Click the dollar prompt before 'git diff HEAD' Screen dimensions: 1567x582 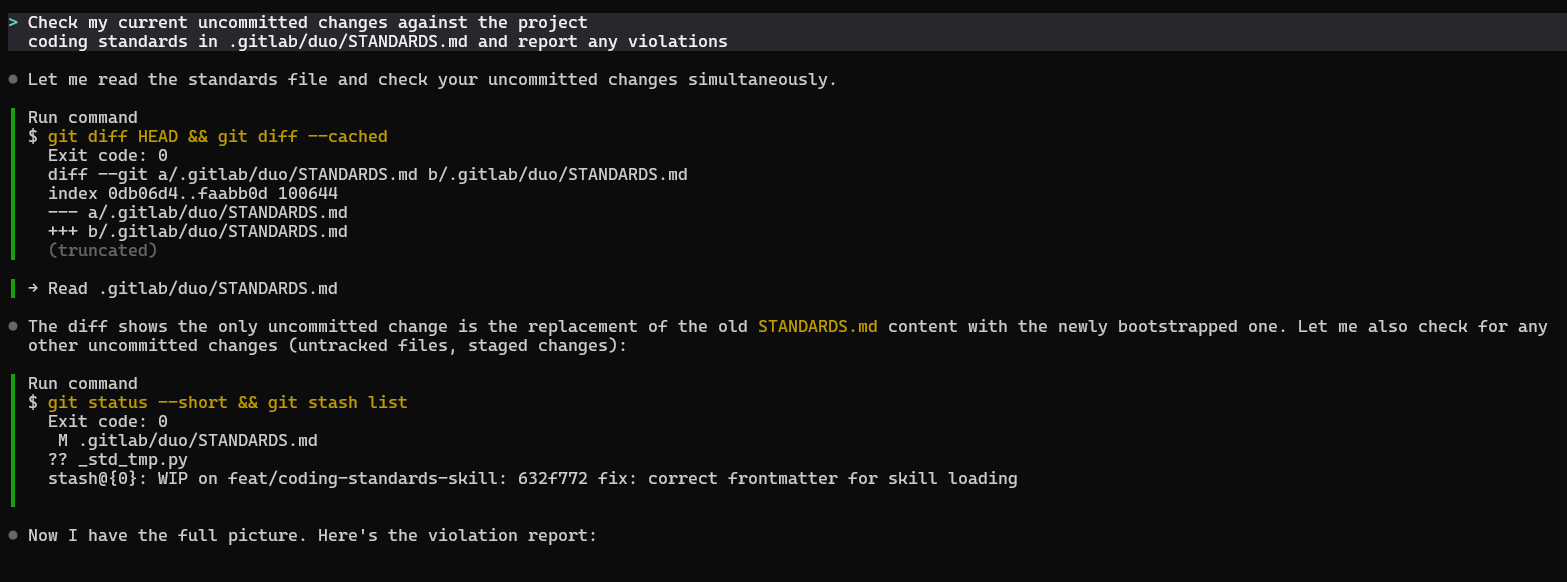33,136
